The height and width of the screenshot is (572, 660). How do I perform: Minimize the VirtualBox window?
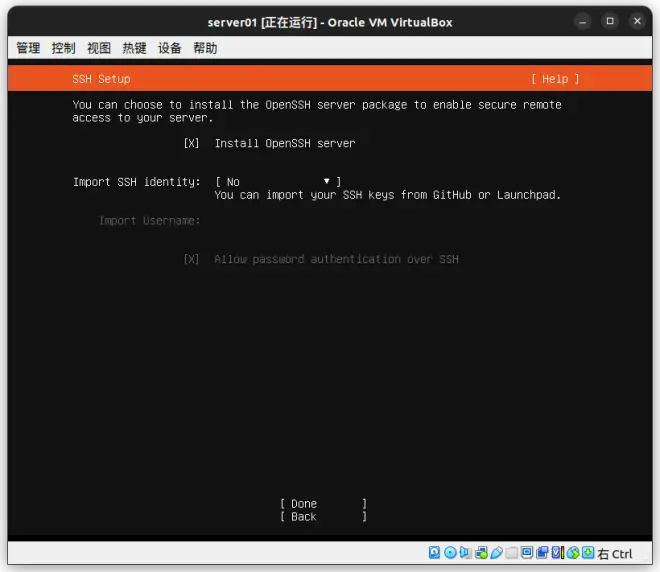(x=583, y=21)
